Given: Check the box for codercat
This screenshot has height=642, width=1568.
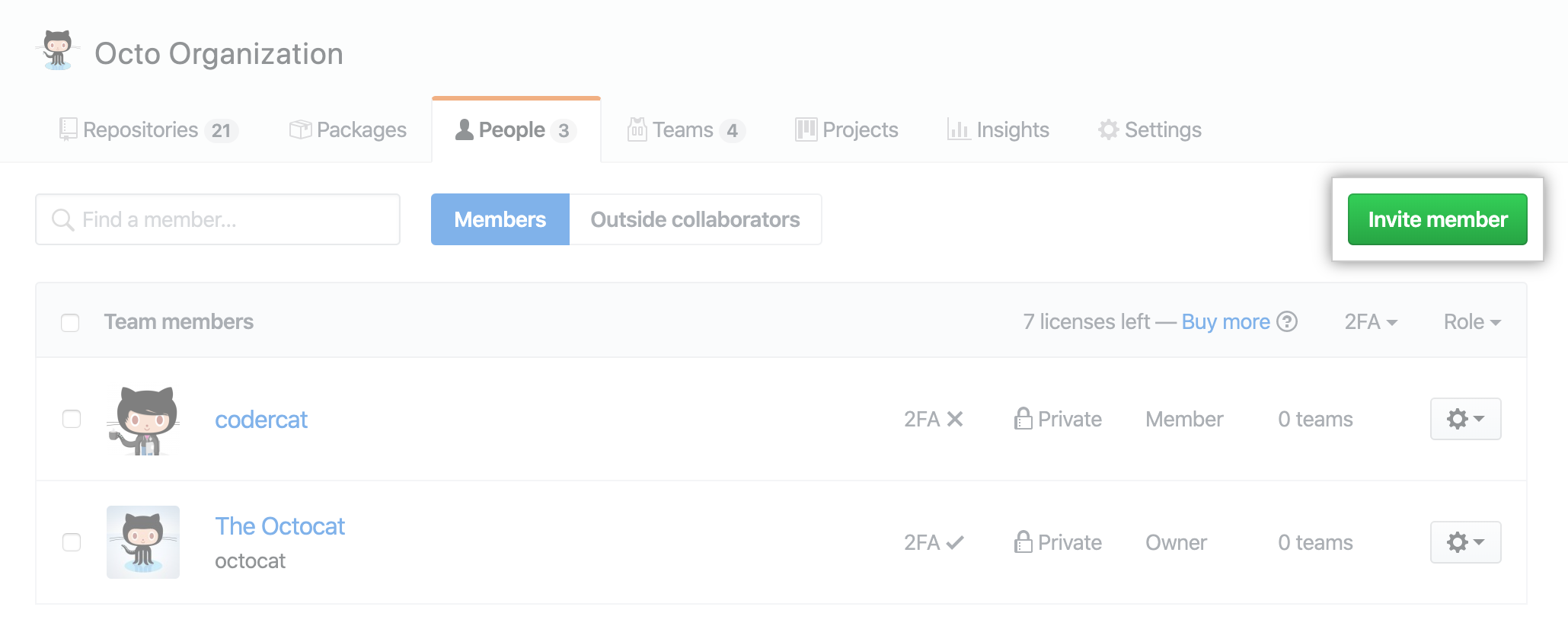Looking at the screenshot, I should point(72,419).
